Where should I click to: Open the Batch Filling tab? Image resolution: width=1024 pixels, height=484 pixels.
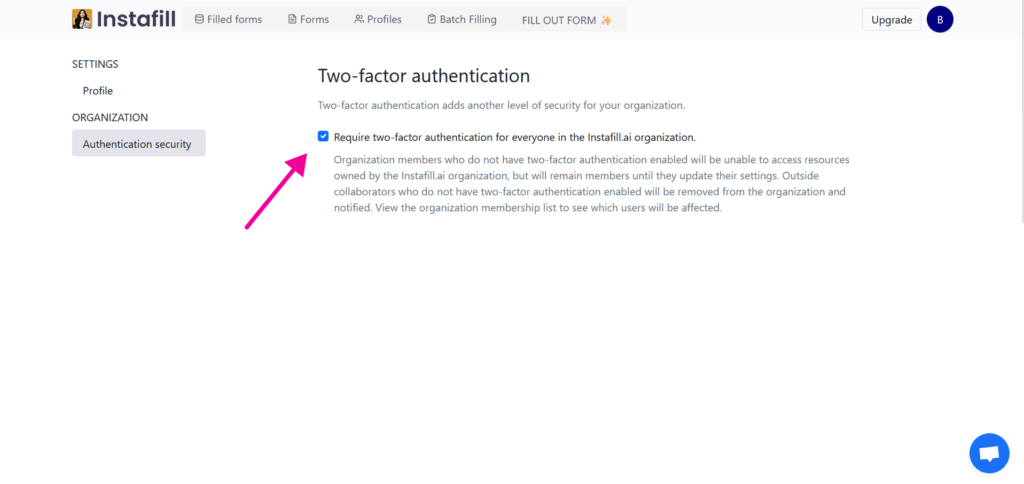462,20
